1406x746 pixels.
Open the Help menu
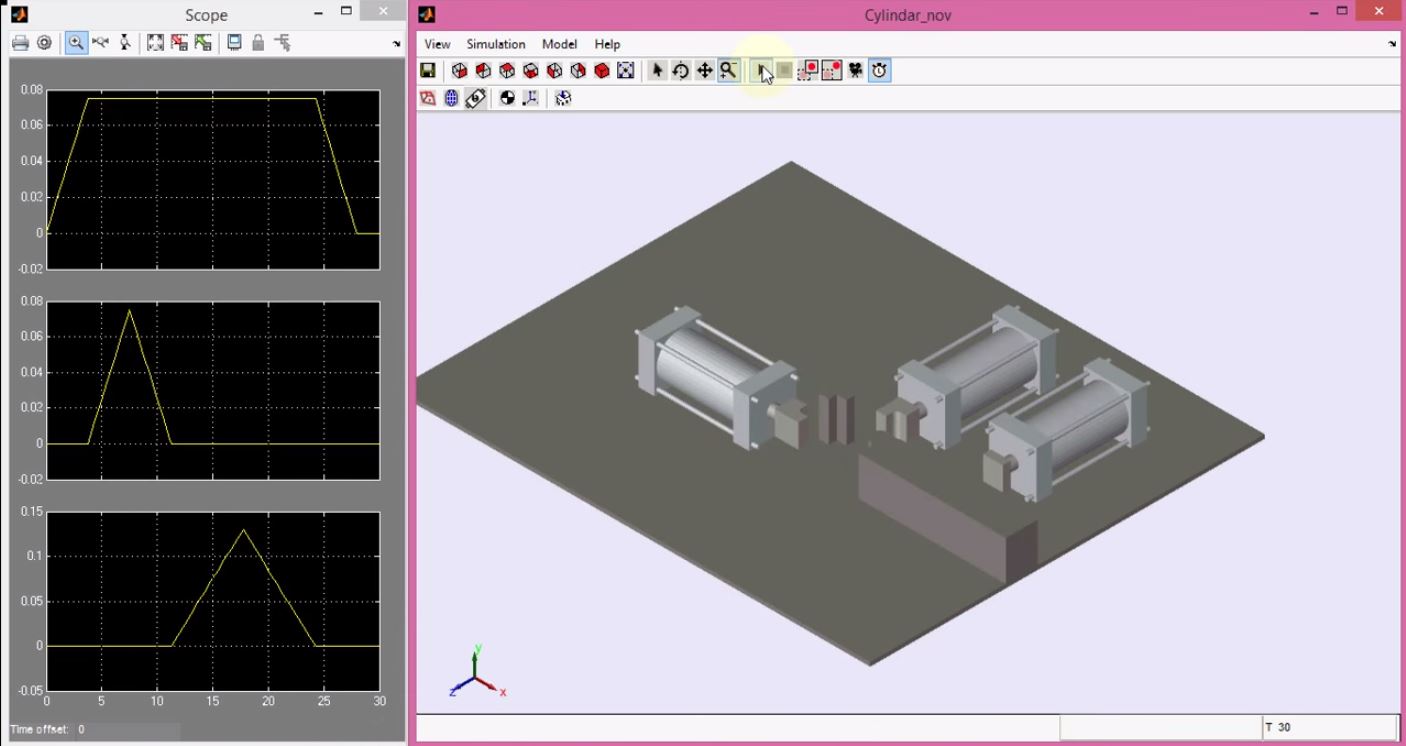coord(607,44)
